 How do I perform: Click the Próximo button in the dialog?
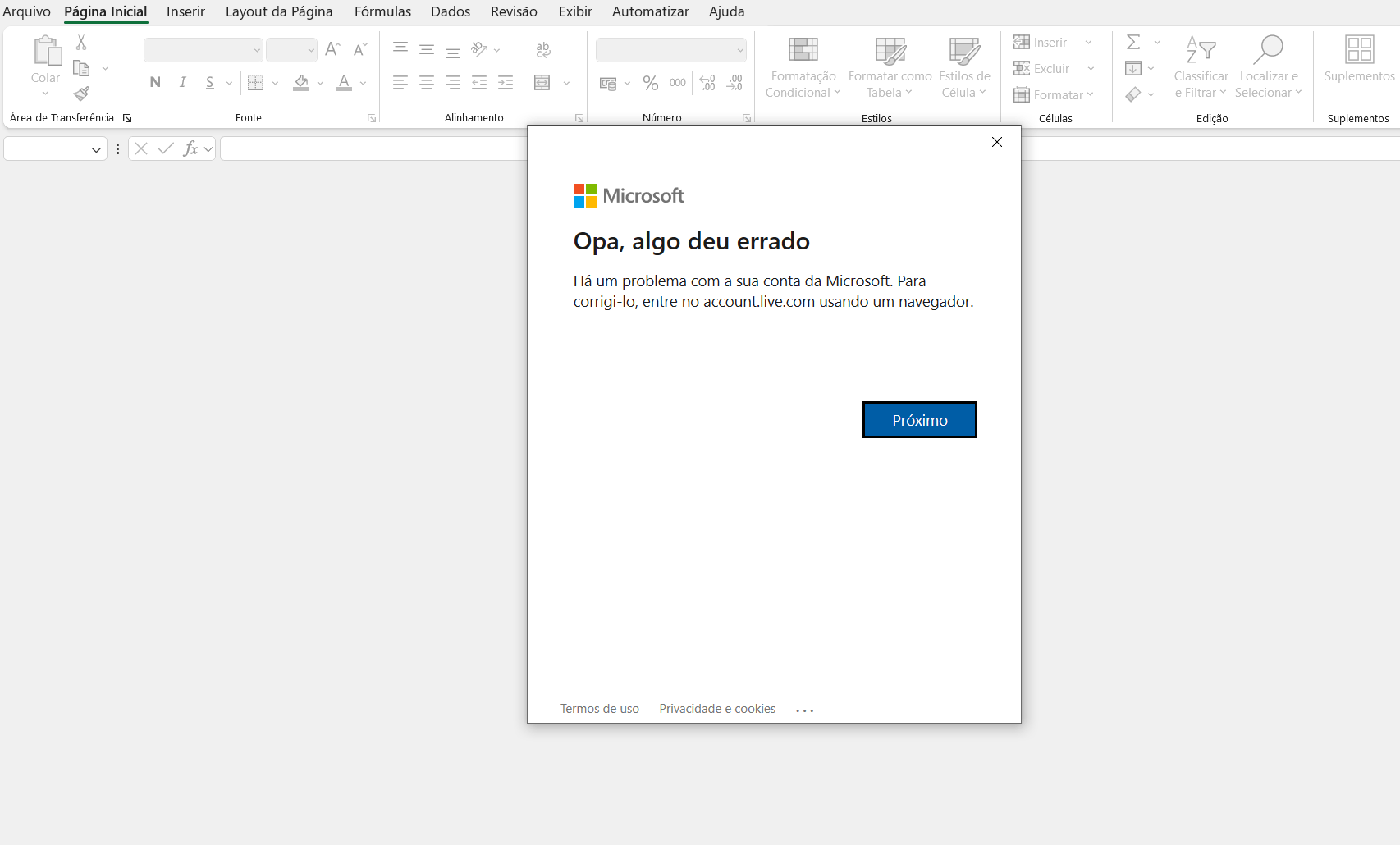click(920, 420)
